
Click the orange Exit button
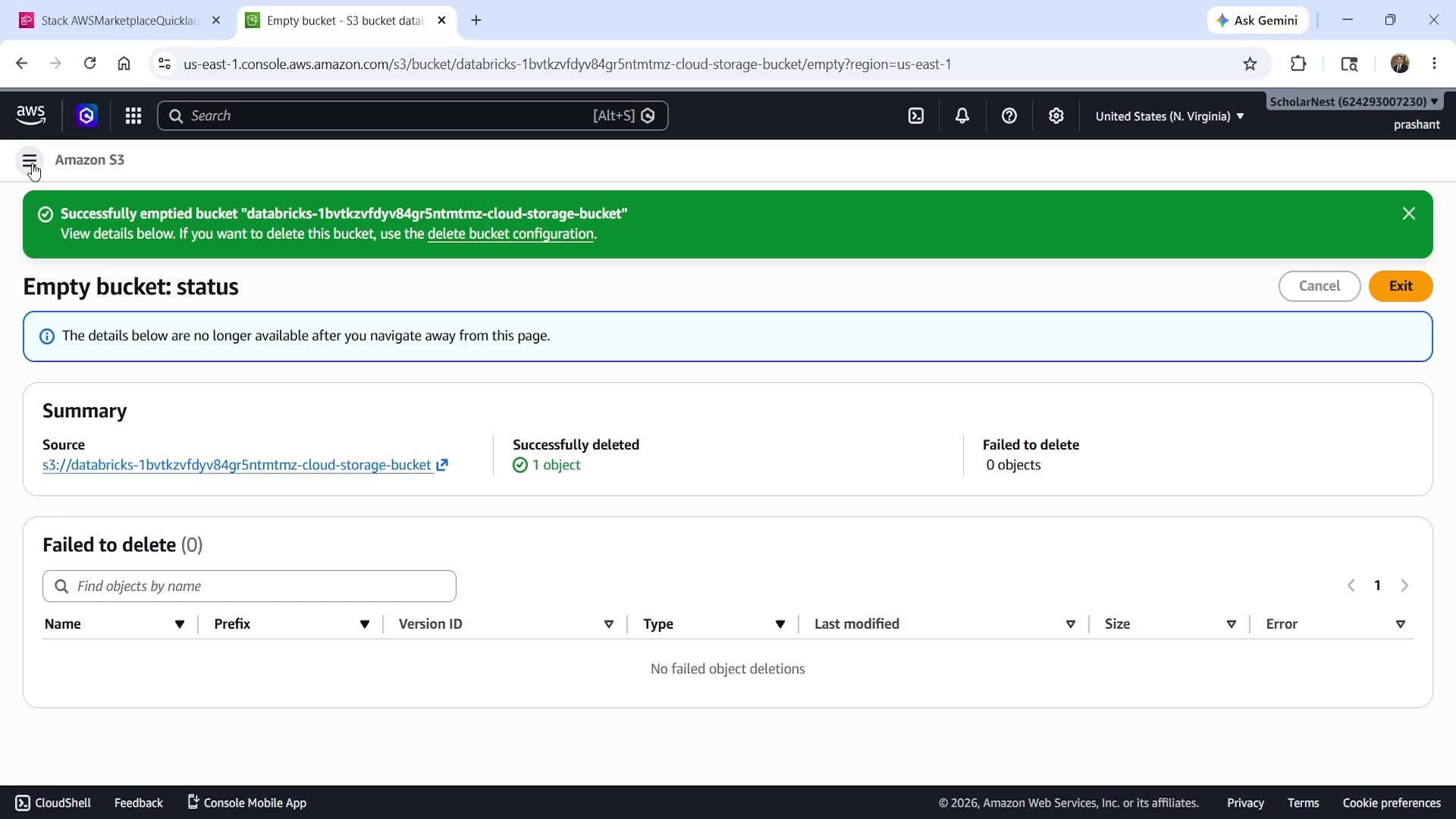pyautogui.click(x=1401, y=286)
